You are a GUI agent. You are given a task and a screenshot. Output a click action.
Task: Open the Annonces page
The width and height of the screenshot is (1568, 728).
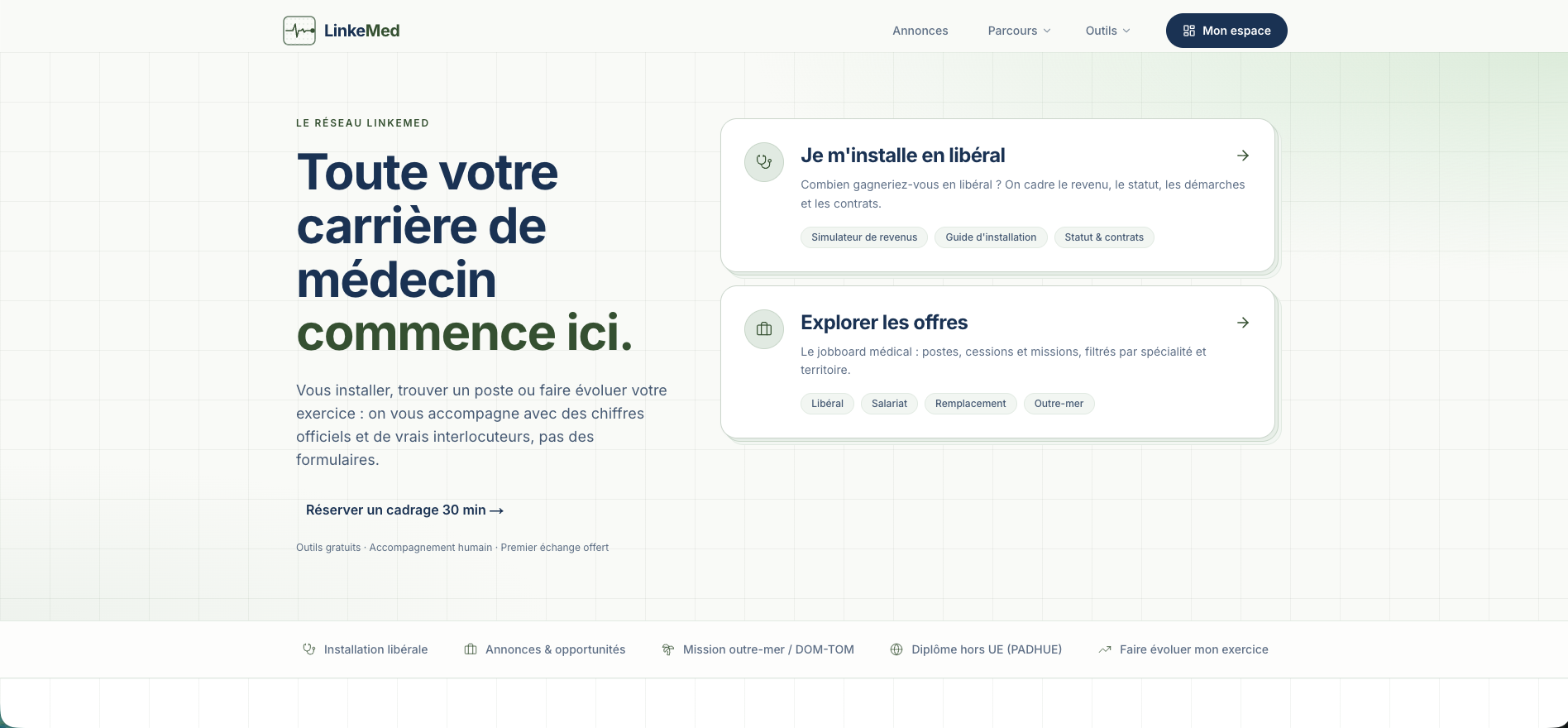click(x=920, y=31)
